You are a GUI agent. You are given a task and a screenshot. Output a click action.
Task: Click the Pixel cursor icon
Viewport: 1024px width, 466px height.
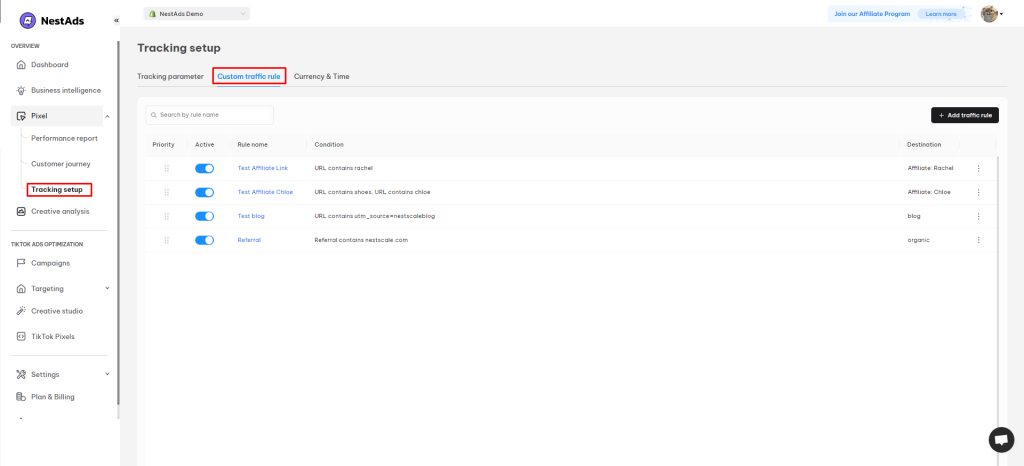21,116
